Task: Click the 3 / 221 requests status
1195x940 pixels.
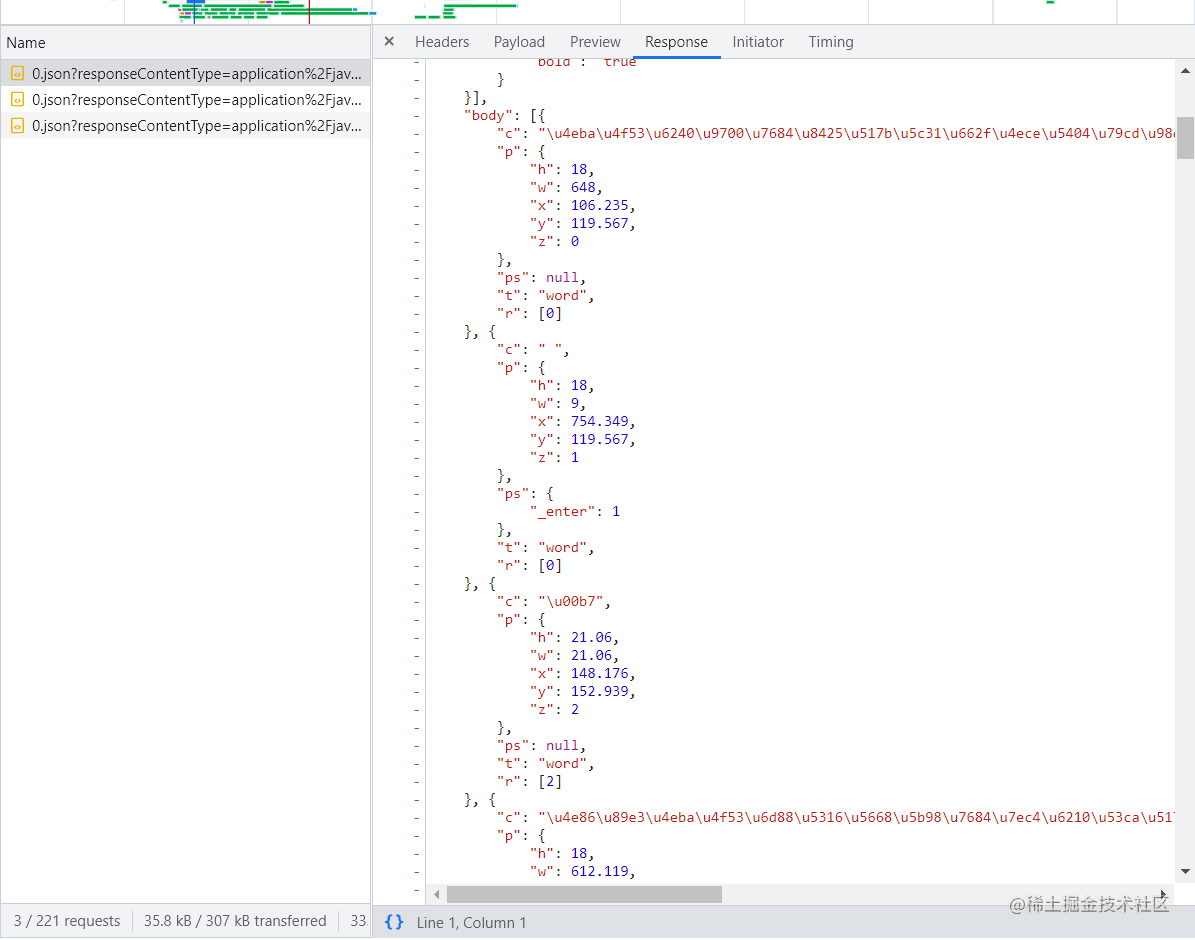Action: [x=67, y=921]
